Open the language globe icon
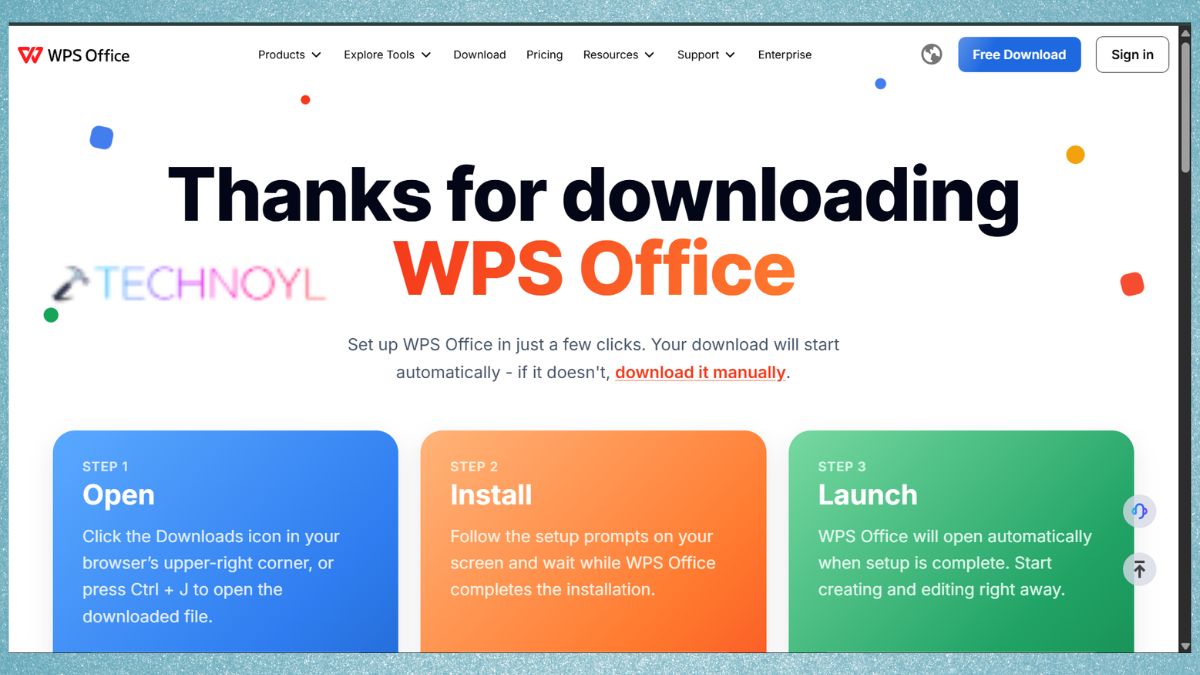This screenshot has height=675, width=1200. 931,54
